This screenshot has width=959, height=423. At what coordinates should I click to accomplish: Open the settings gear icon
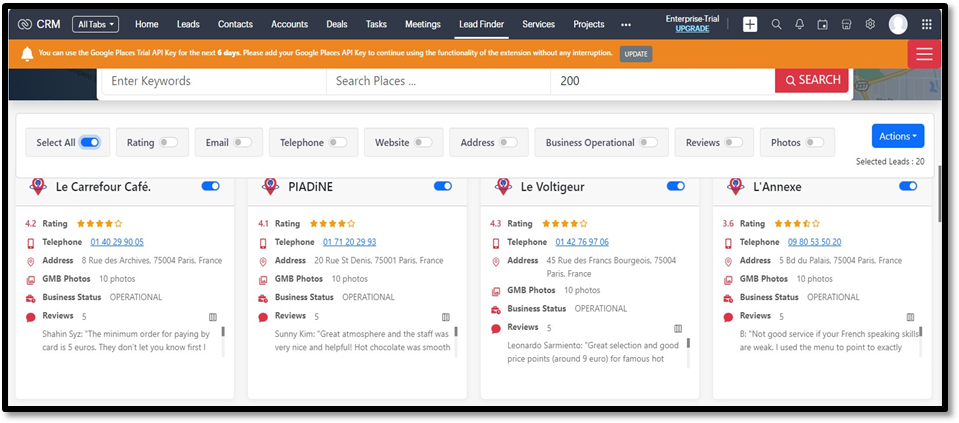tap(870, 24)
